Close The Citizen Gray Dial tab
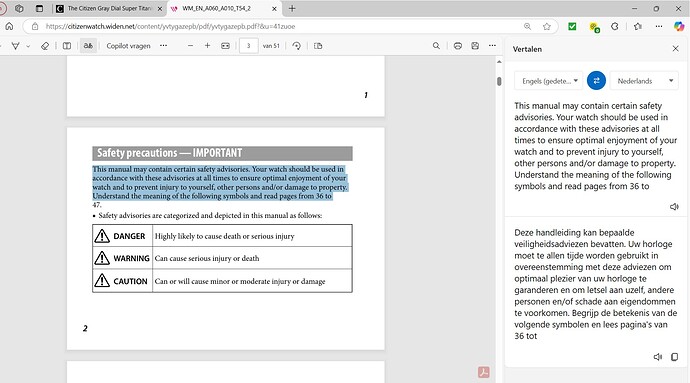Screen dimensions: 690x383 click(159, 9)
